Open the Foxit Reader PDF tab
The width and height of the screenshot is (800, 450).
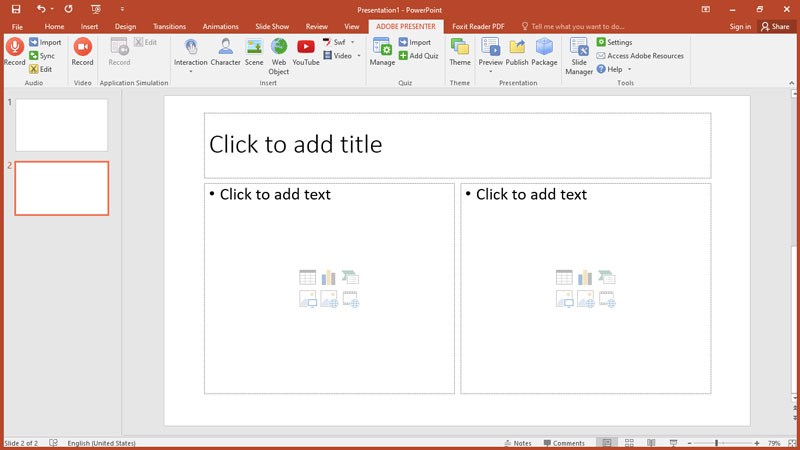478,27
